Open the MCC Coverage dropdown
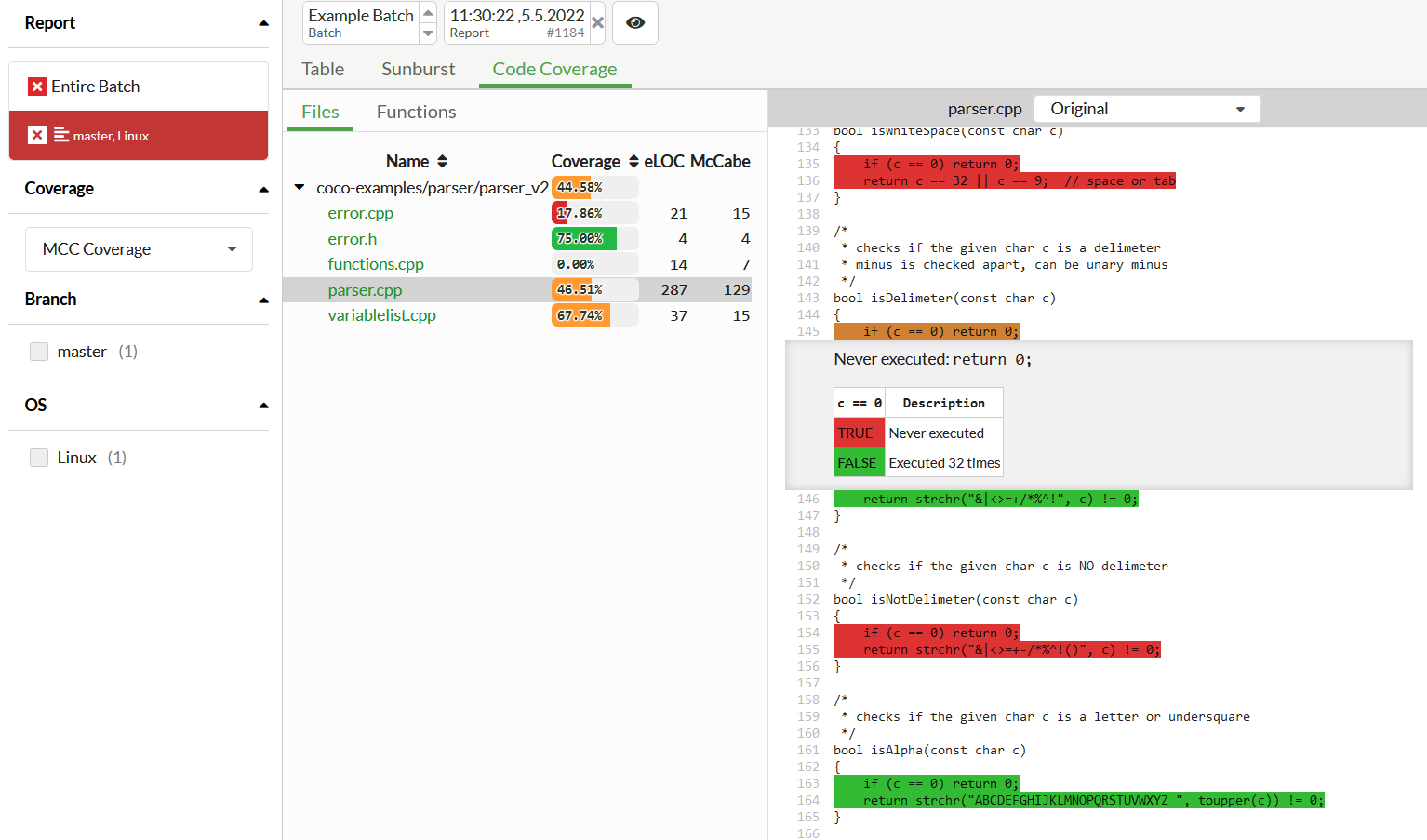1427x840 pixels. tap(139, 249)
